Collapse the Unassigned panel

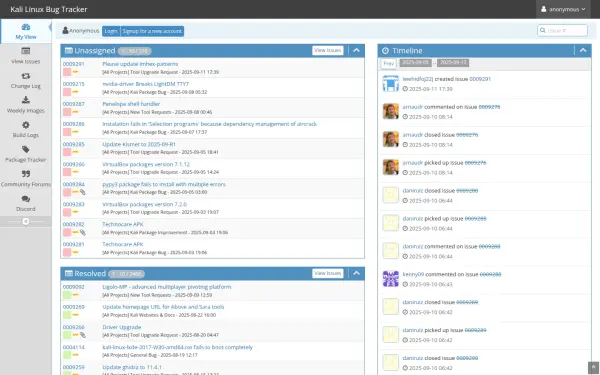(356, 51)
